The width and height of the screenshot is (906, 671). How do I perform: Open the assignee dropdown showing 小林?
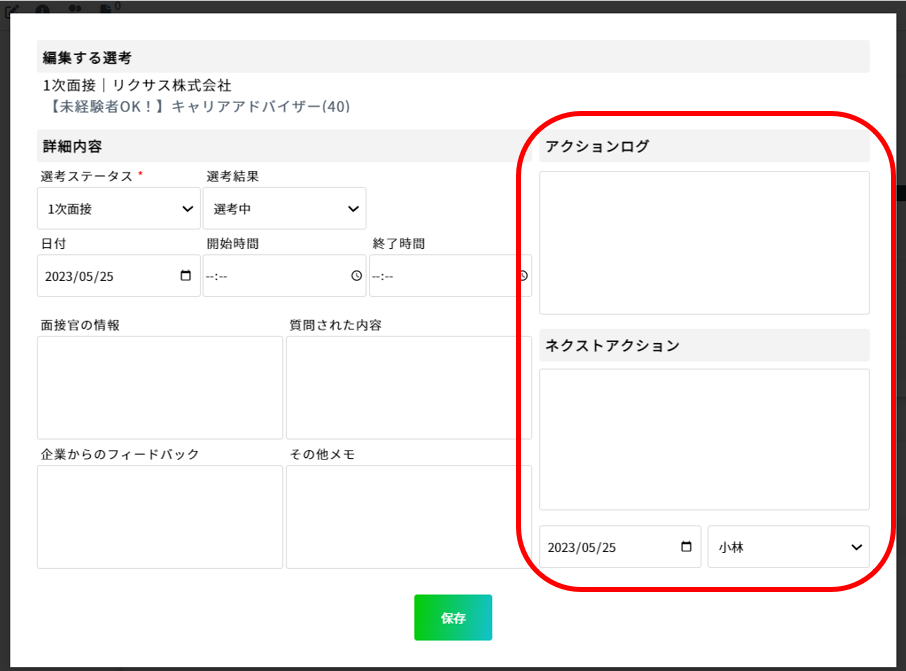click(788, 547)
